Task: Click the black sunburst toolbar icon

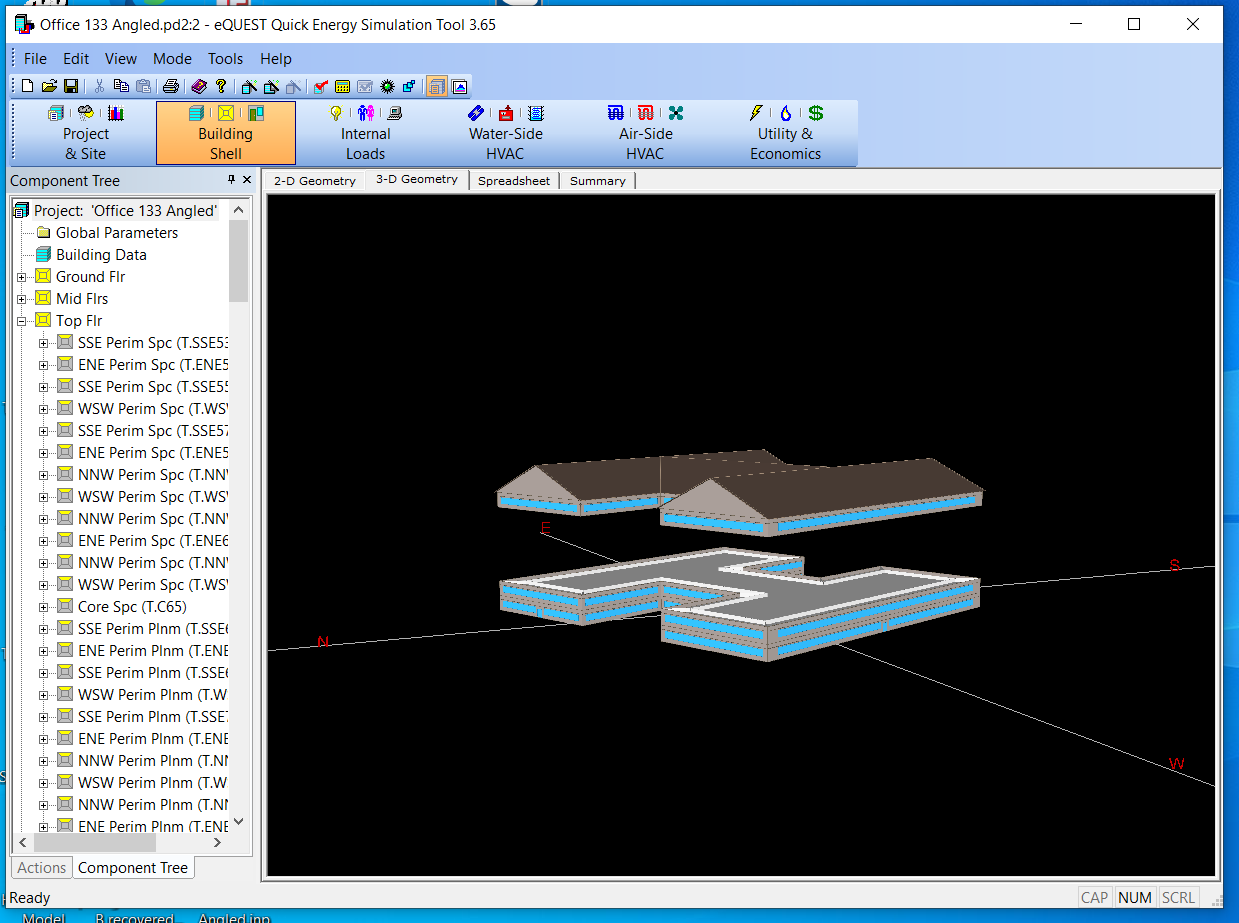Action: tap(387, 87)
